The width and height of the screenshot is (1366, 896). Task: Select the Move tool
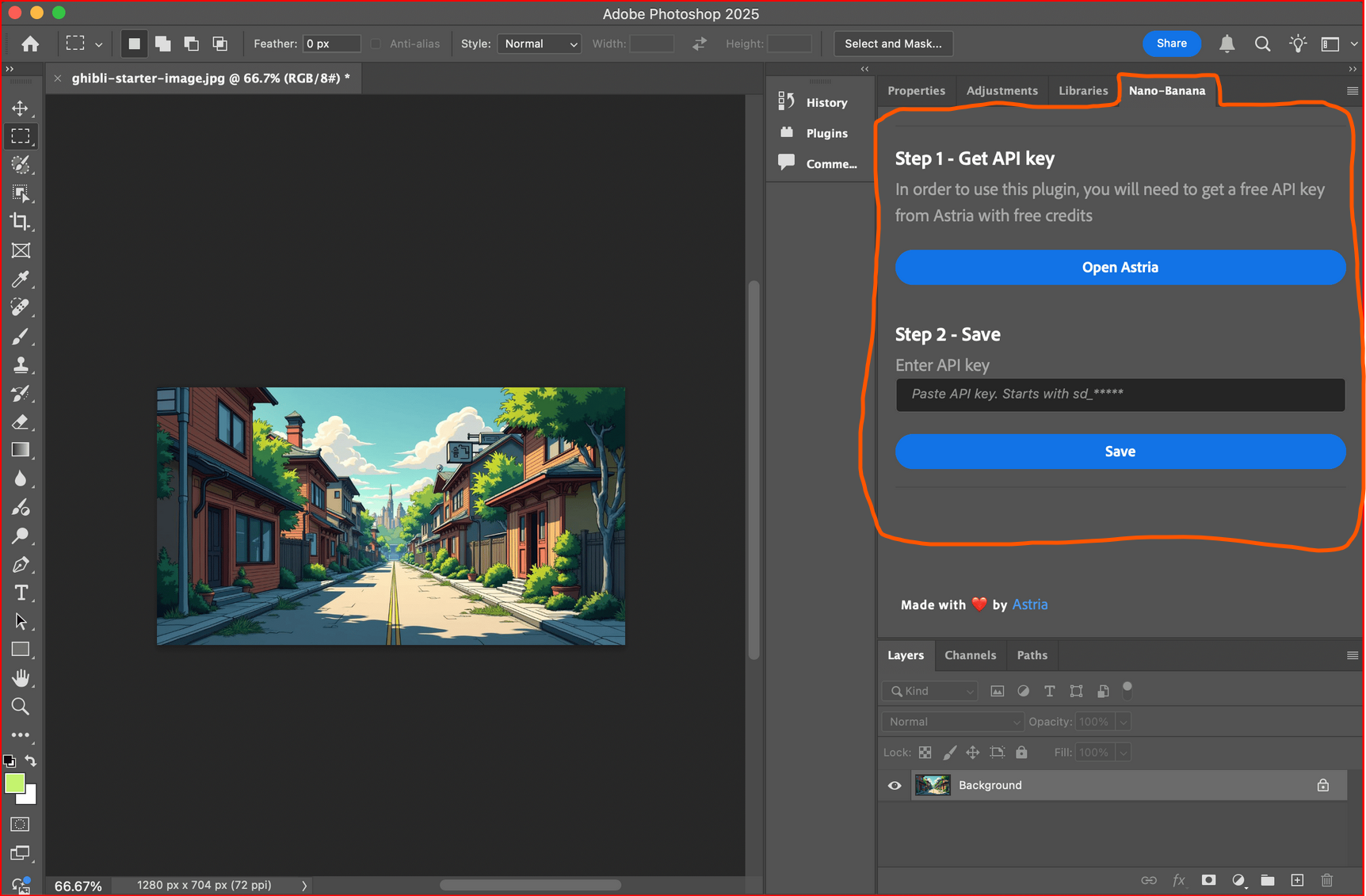pos(21,108)
